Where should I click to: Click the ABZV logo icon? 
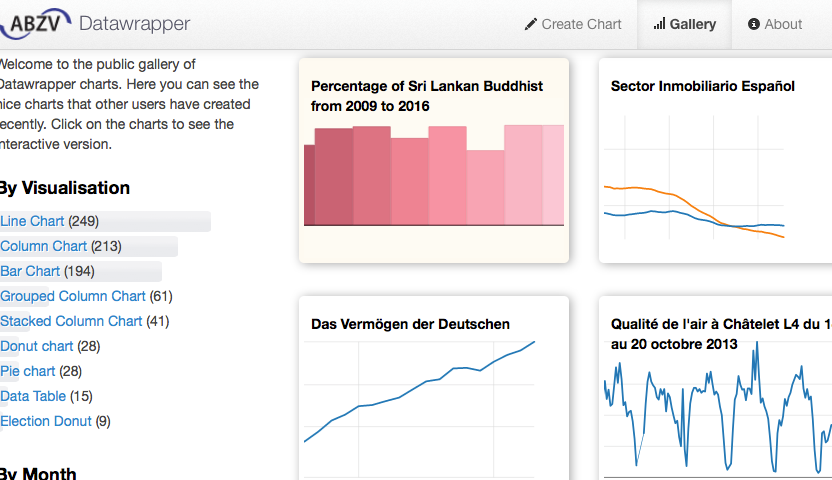34,23
